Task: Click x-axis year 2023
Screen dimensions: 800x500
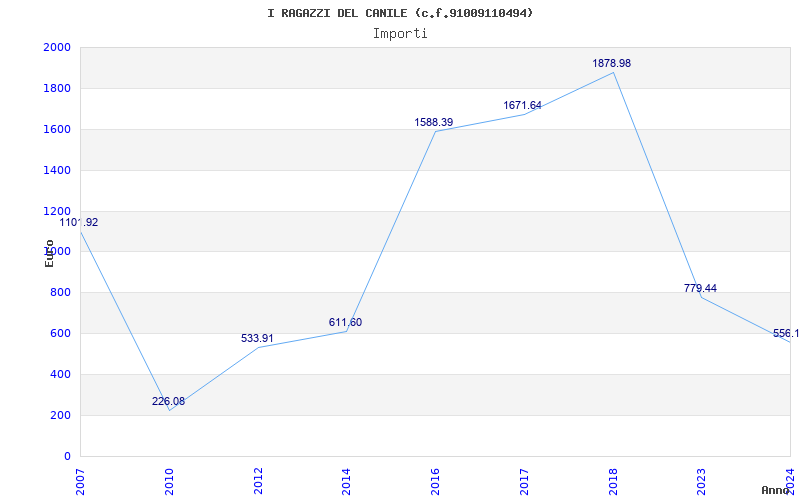Action: point(702,482)
